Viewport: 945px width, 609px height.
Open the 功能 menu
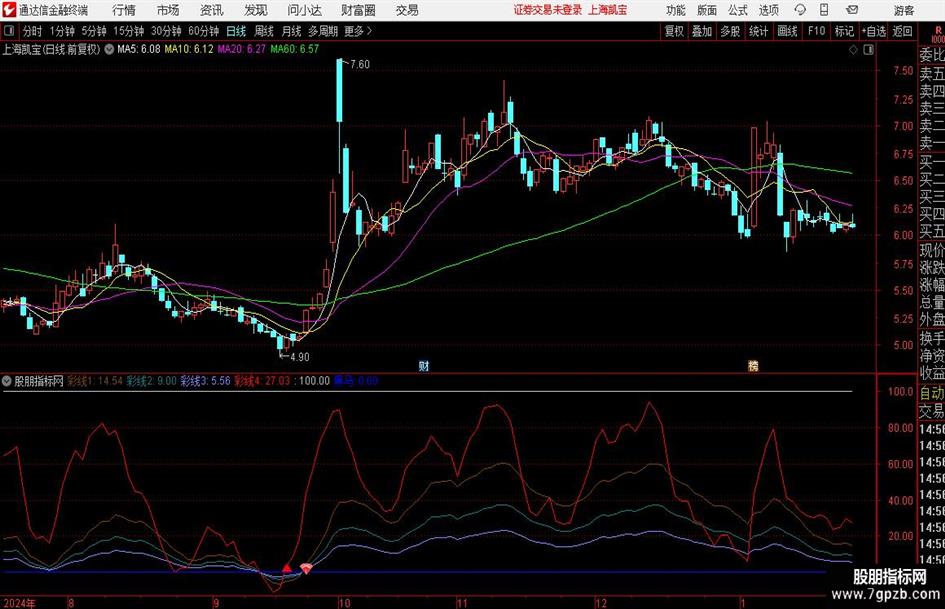point(676,10)
